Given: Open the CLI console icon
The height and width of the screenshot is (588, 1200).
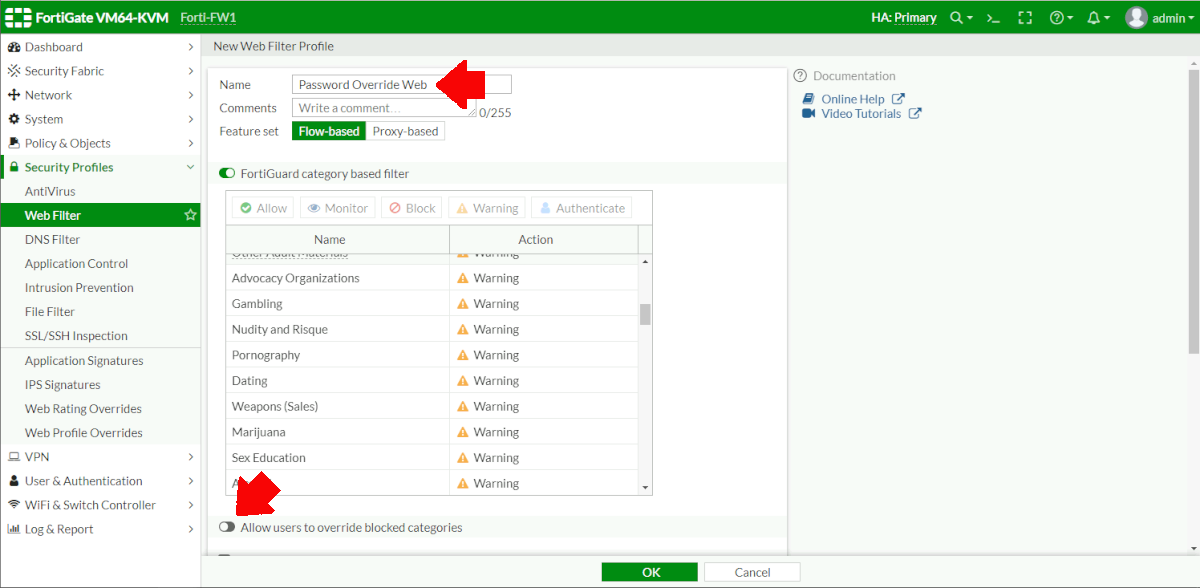Looking at the screenshot, I should (993, 17).
